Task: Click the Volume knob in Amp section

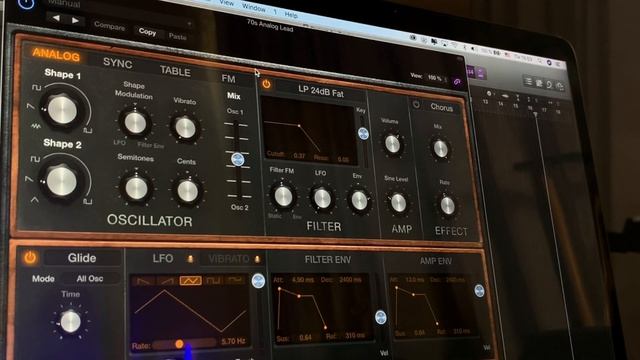Action: (x=392, y=144)
